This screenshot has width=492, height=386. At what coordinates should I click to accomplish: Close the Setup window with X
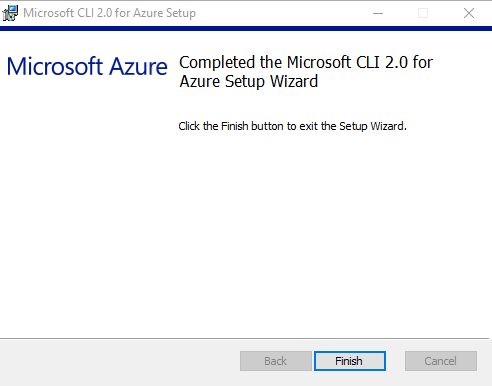pyautogui.click(x=469, y=13)
